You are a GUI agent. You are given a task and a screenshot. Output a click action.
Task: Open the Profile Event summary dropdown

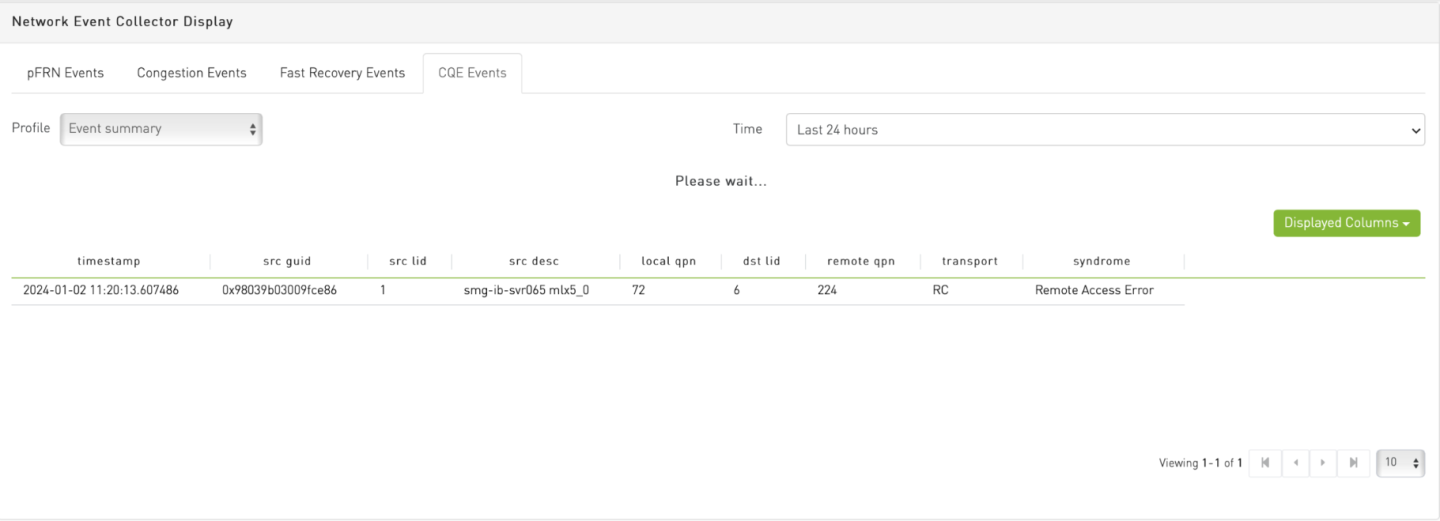(161, 129)
